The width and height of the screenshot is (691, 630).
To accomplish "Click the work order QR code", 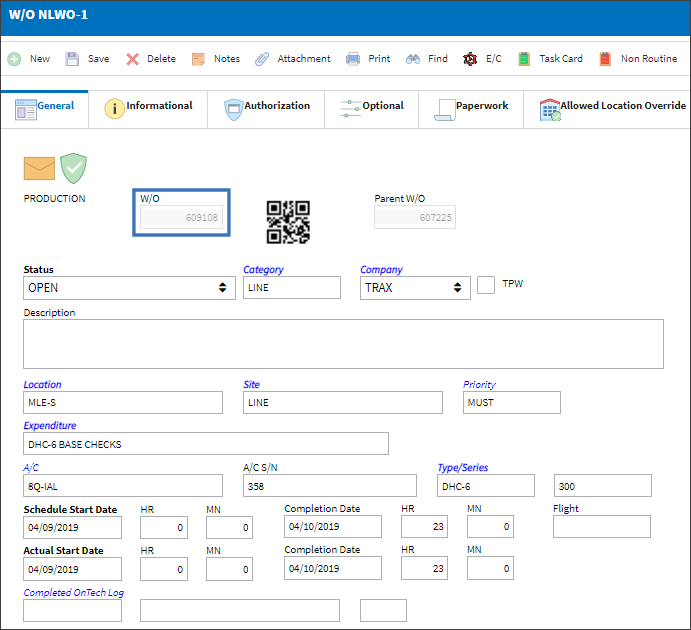I will coord(288,222).
